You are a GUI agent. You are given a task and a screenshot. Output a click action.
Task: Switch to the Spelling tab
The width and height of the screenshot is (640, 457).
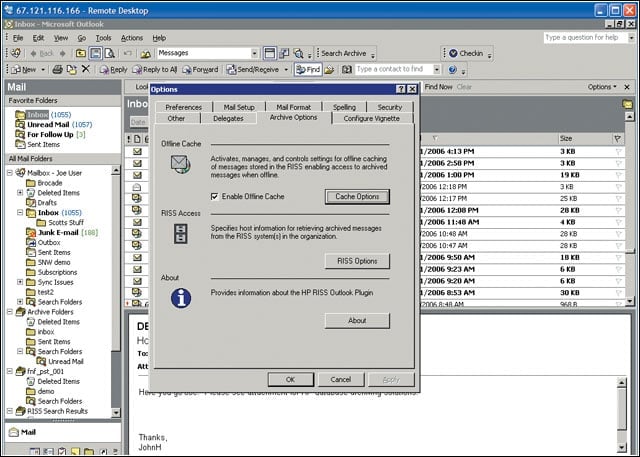pos(344,107)
